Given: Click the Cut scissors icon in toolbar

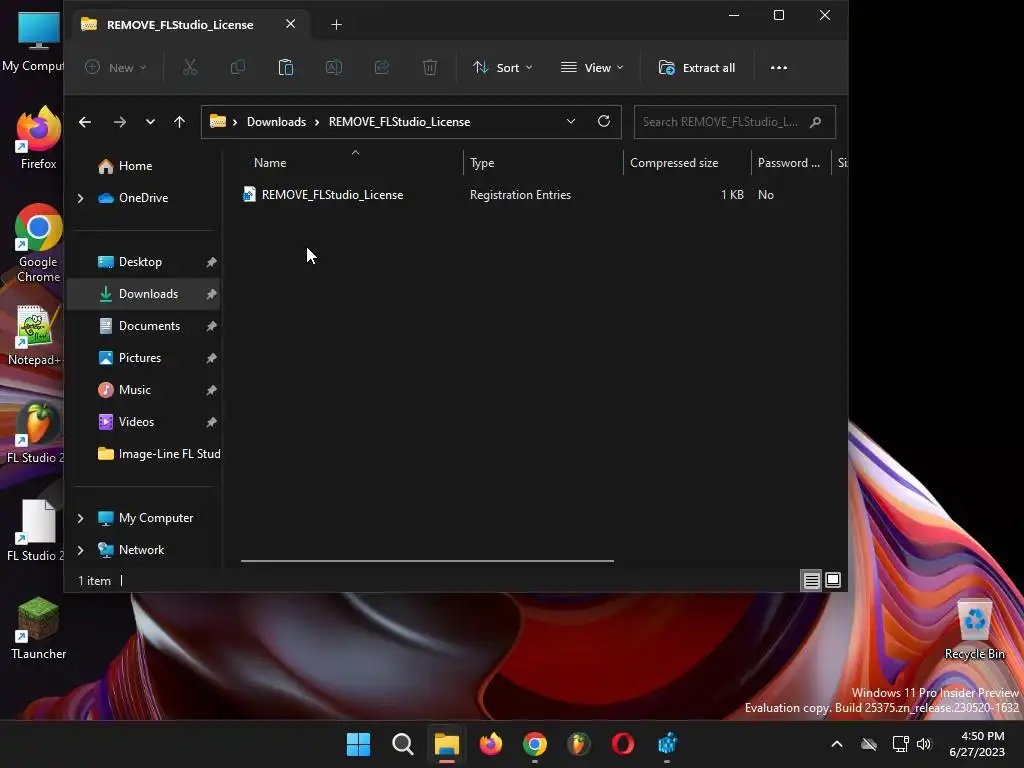Looking at the screenshot, I should coord(189,67).
